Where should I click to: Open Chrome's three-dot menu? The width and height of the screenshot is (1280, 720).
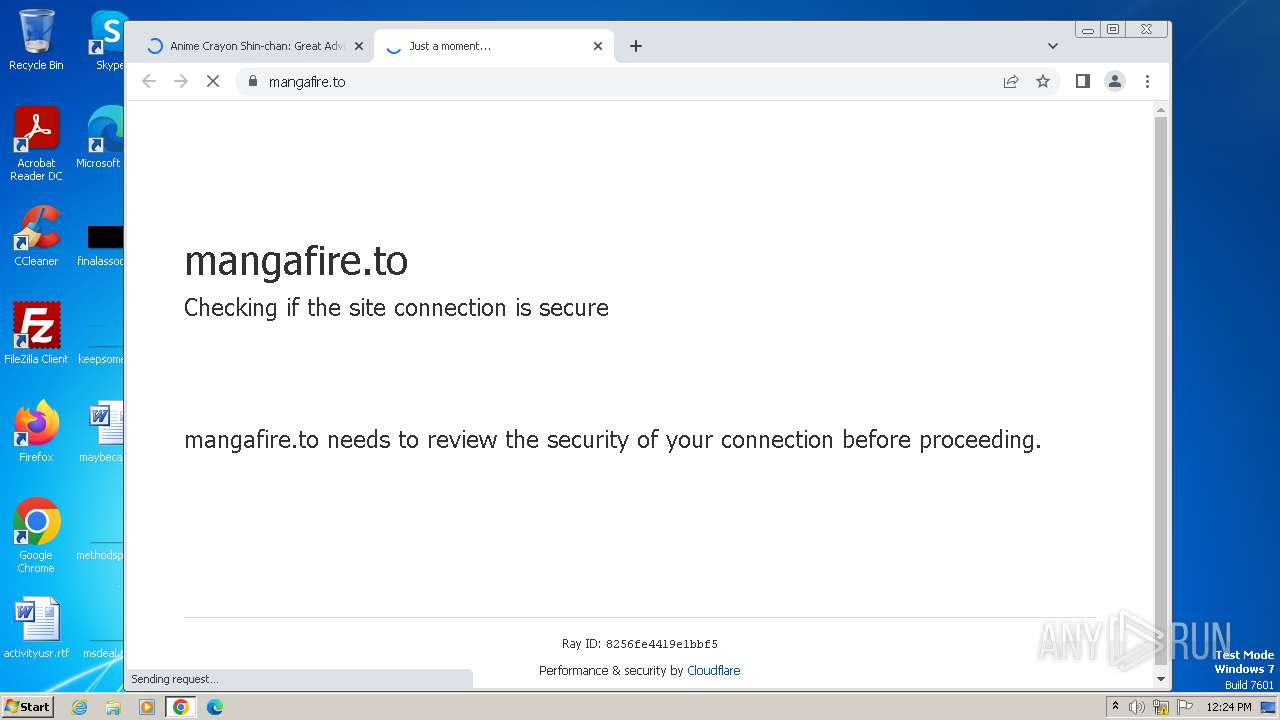tap(1147, 81)
